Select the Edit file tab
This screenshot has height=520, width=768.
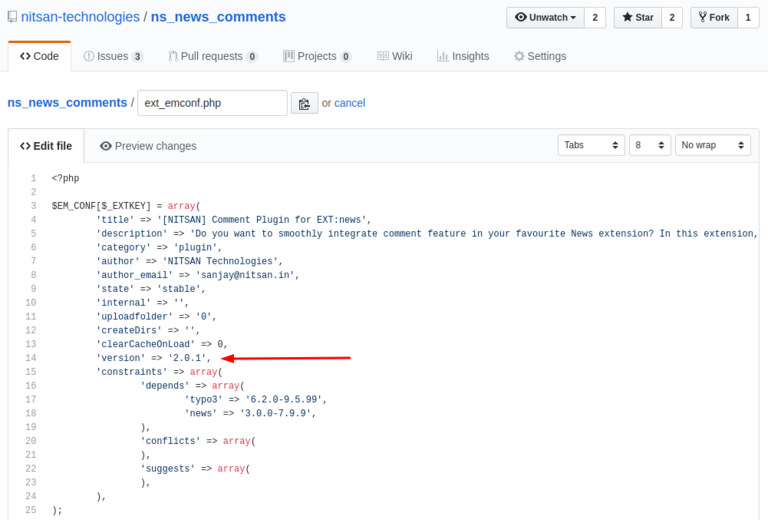[46, 146]
